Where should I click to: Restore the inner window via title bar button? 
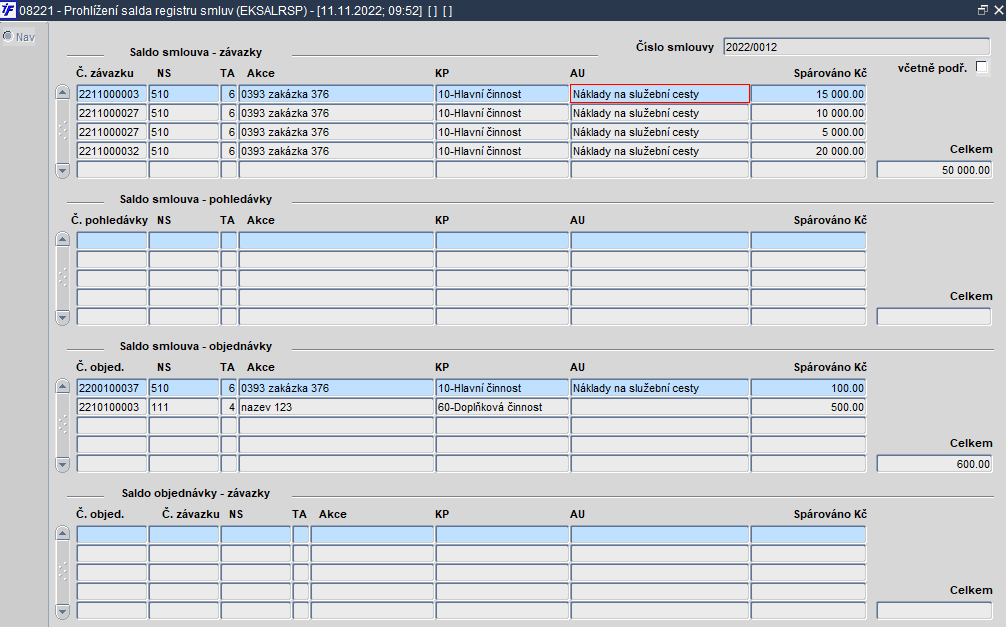(982, 10)
